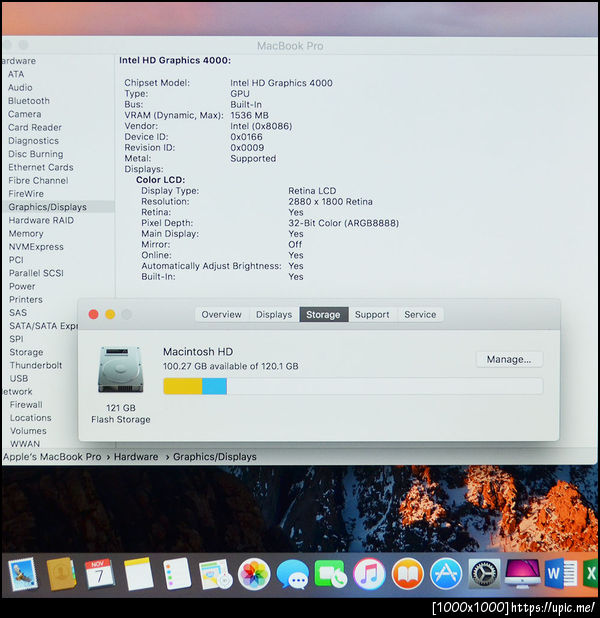Select Memory in the sidebar
The image size is (600, 618).
click(x=26, y=234)
